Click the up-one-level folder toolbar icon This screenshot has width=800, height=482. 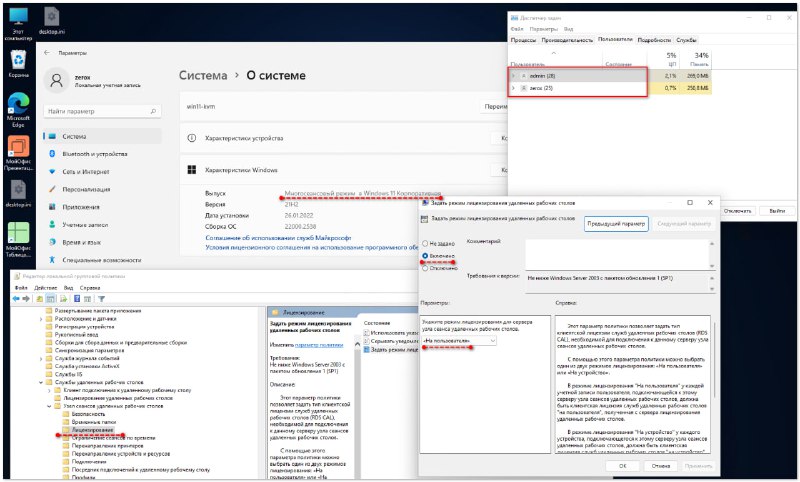coord(39,299)
